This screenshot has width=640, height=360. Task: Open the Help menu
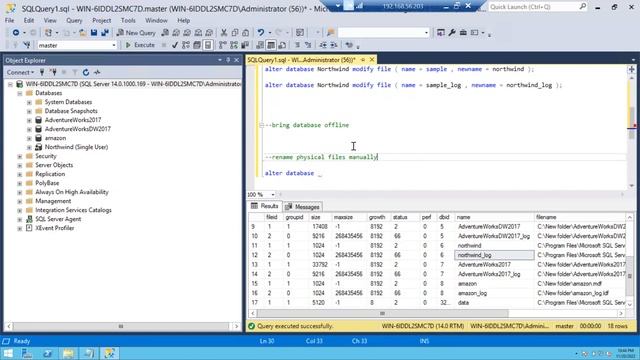click(x=183, y=20)
